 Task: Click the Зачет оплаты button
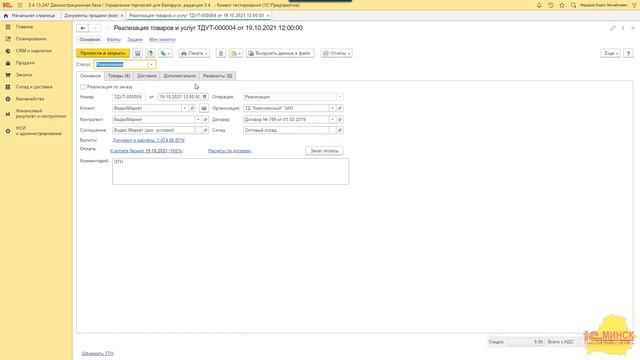pyautogui.click(x=324, y=151)
